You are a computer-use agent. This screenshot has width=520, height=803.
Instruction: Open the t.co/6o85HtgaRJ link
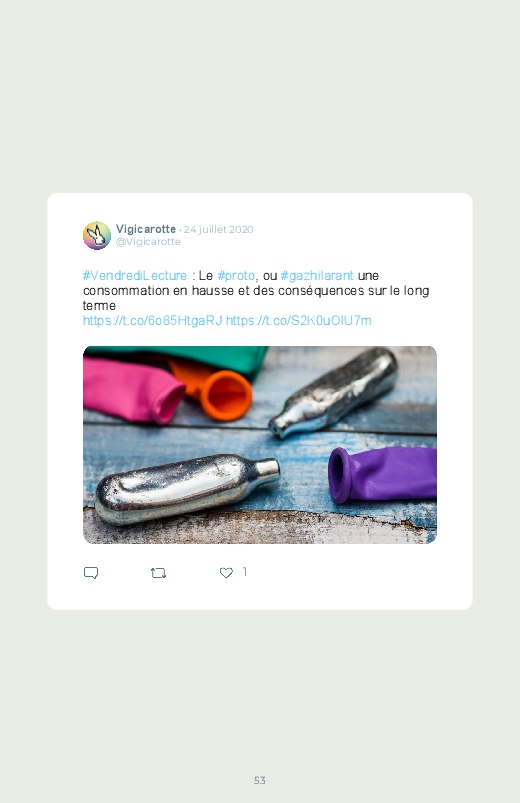153,321
